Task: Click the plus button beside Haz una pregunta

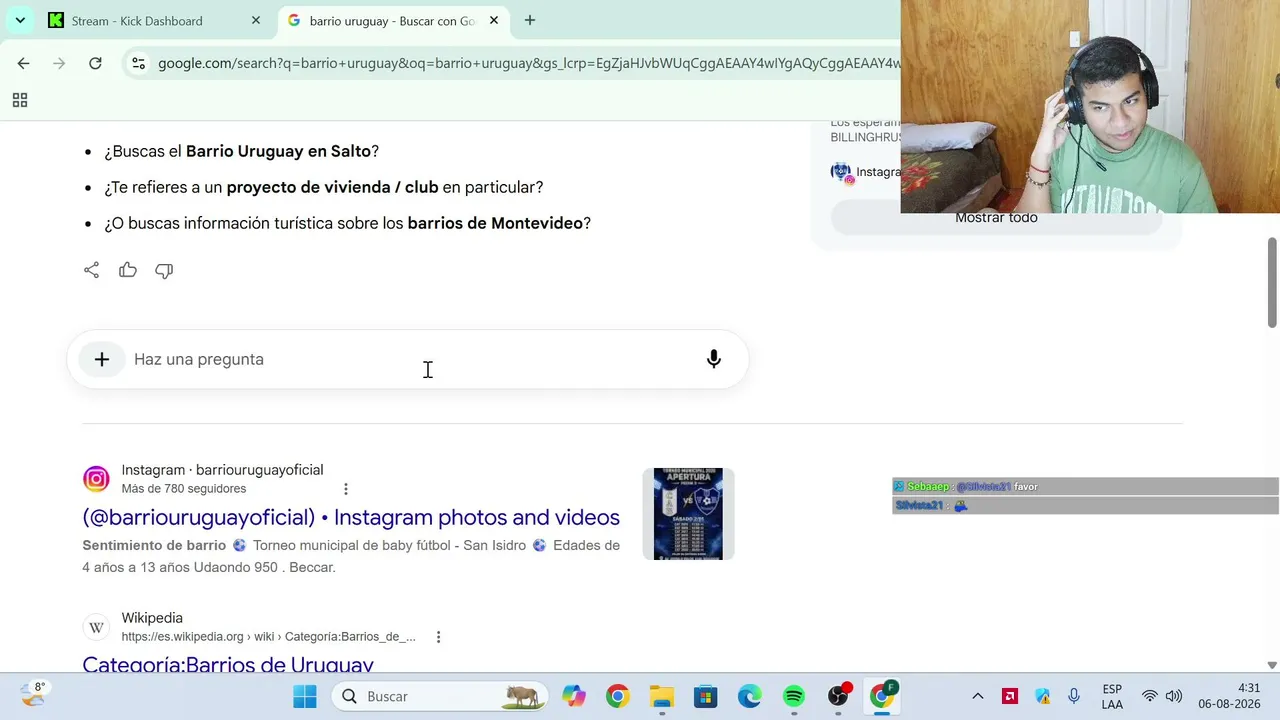Action: point(102,359)
